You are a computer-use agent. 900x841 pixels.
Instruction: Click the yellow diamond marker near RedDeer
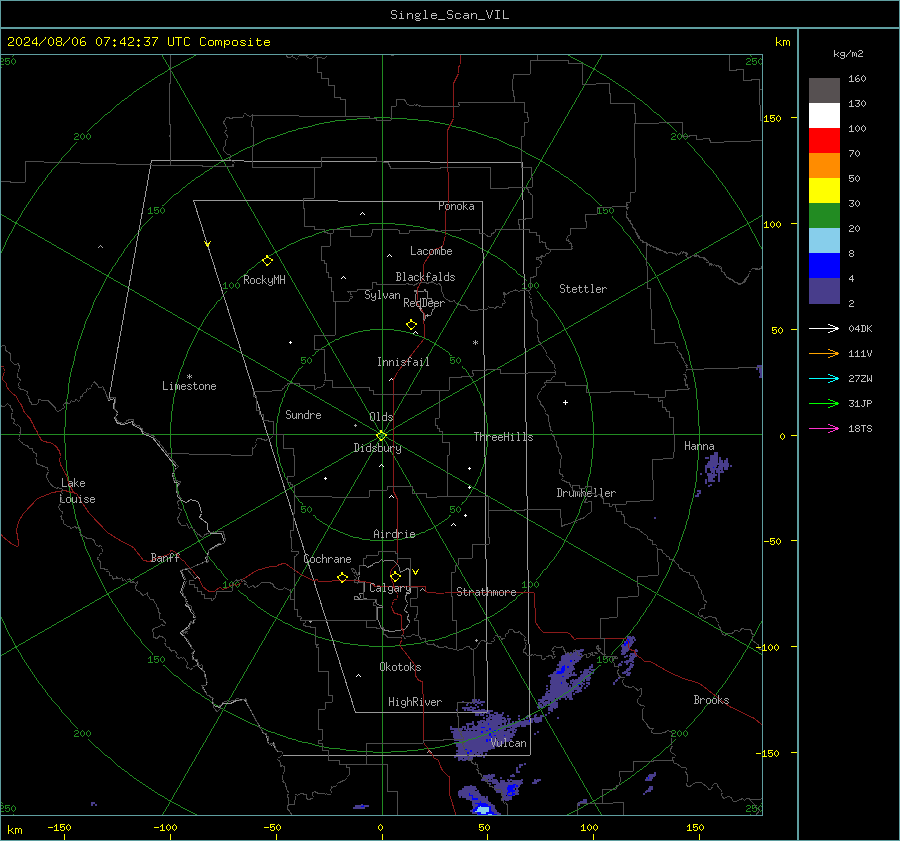(411, 324)
